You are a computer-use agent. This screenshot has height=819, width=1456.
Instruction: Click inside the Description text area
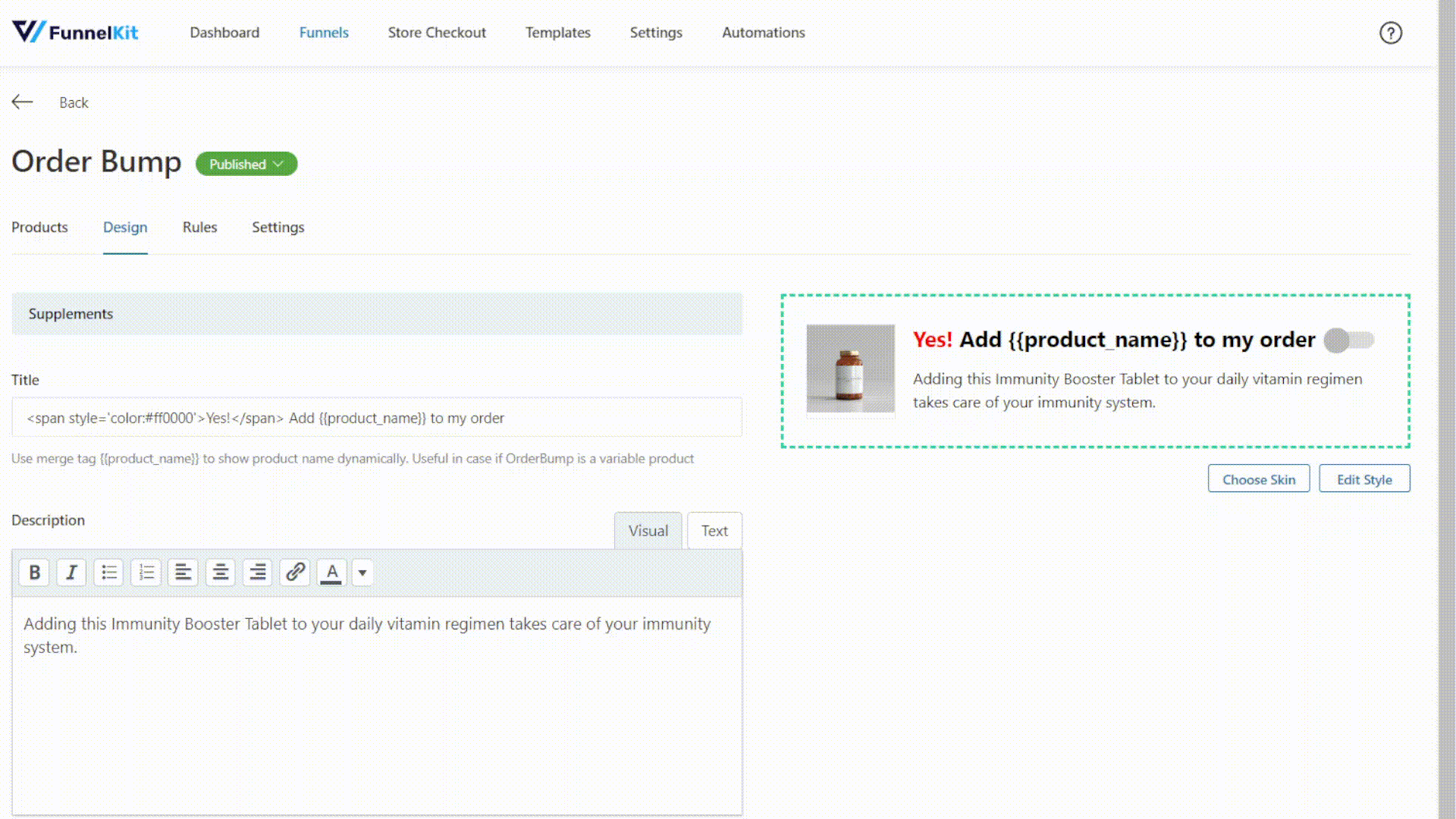[x=377, y=705]
